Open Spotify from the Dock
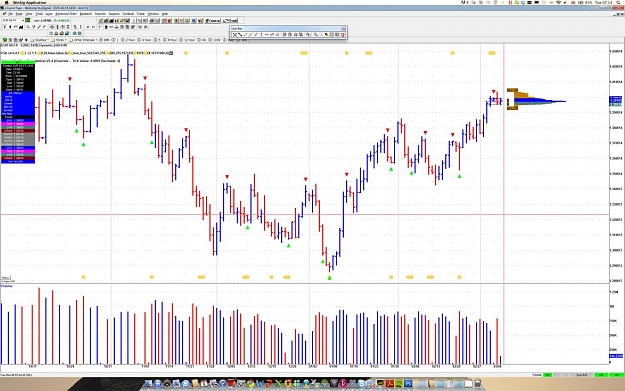Viewport: 625px width, 391px height. (399, 384)
